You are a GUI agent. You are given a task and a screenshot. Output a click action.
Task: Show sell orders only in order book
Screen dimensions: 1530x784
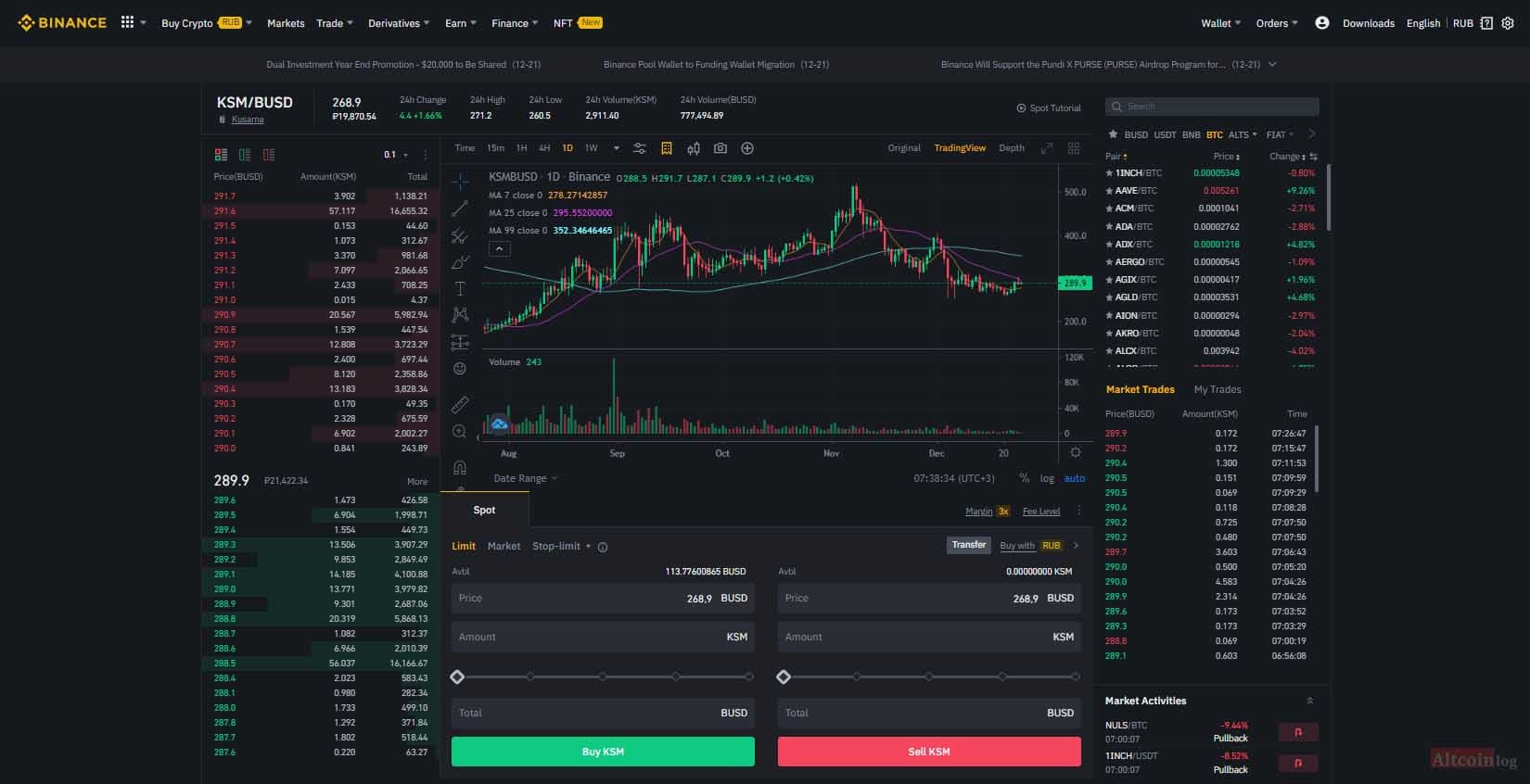pyautogui.click(x=269, y=155)
